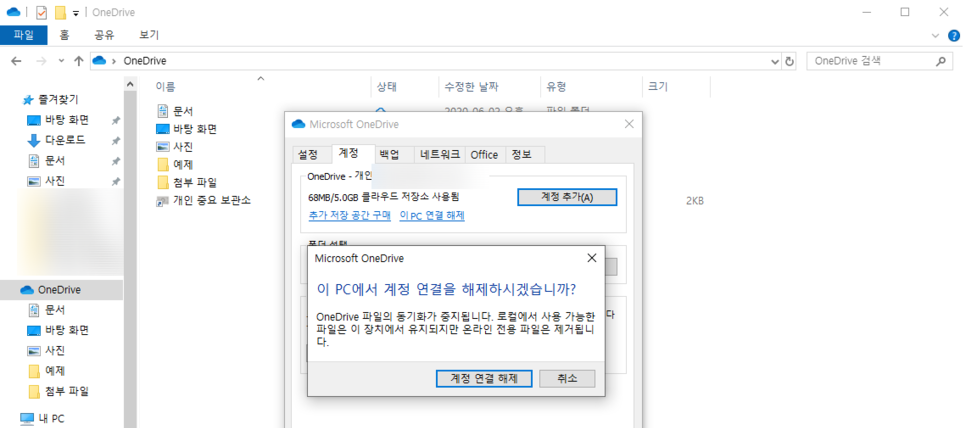The height and width of the screenshot is (428, 966).
Task: Select OneDrive in the navigation pane
Action: pos(62,289)
